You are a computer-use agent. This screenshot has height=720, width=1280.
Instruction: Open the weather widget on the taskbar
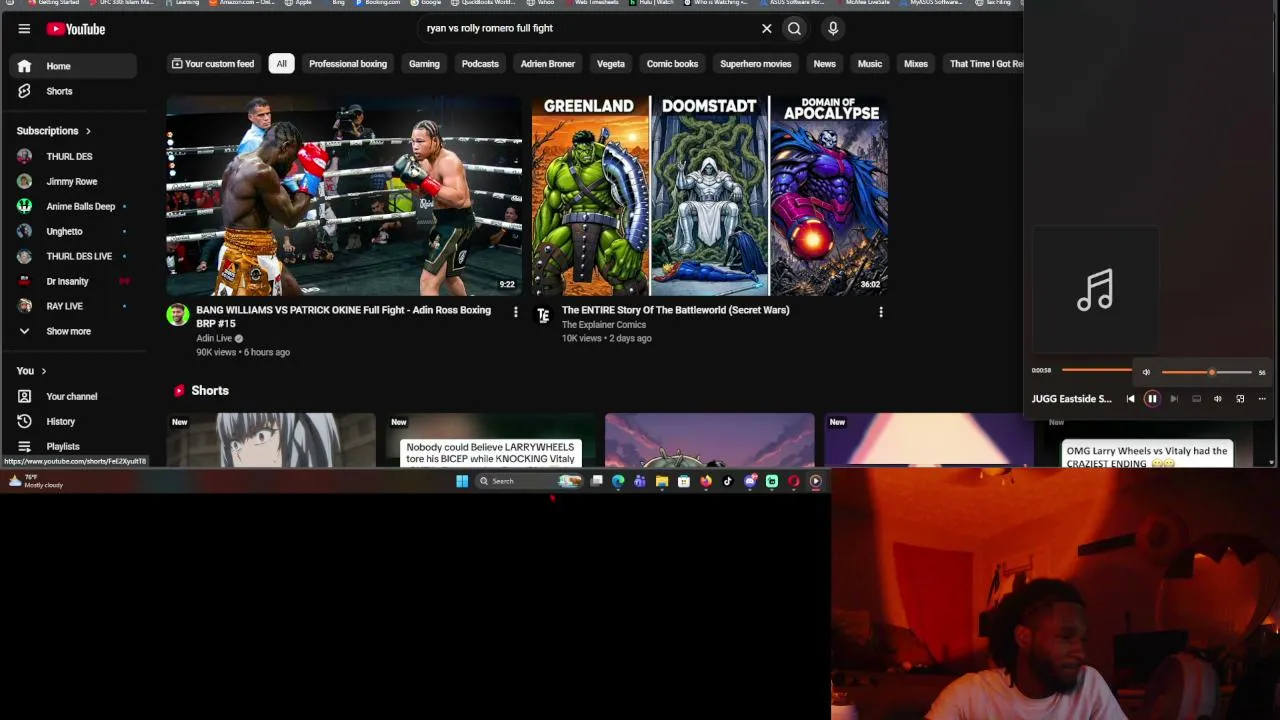click(36, 481)
